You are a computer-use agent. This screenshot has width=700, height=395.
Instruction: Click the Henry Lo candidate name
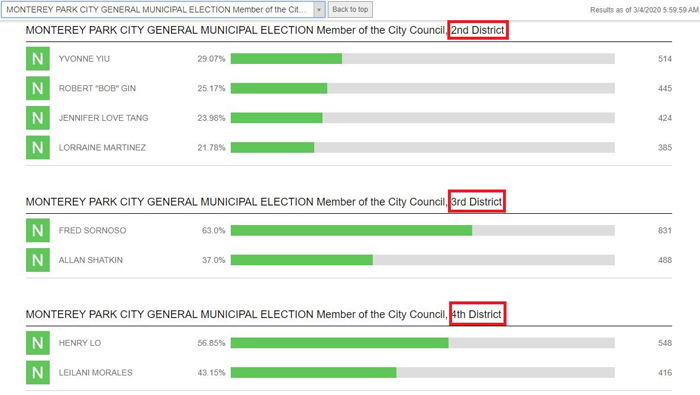pos(80,343)
